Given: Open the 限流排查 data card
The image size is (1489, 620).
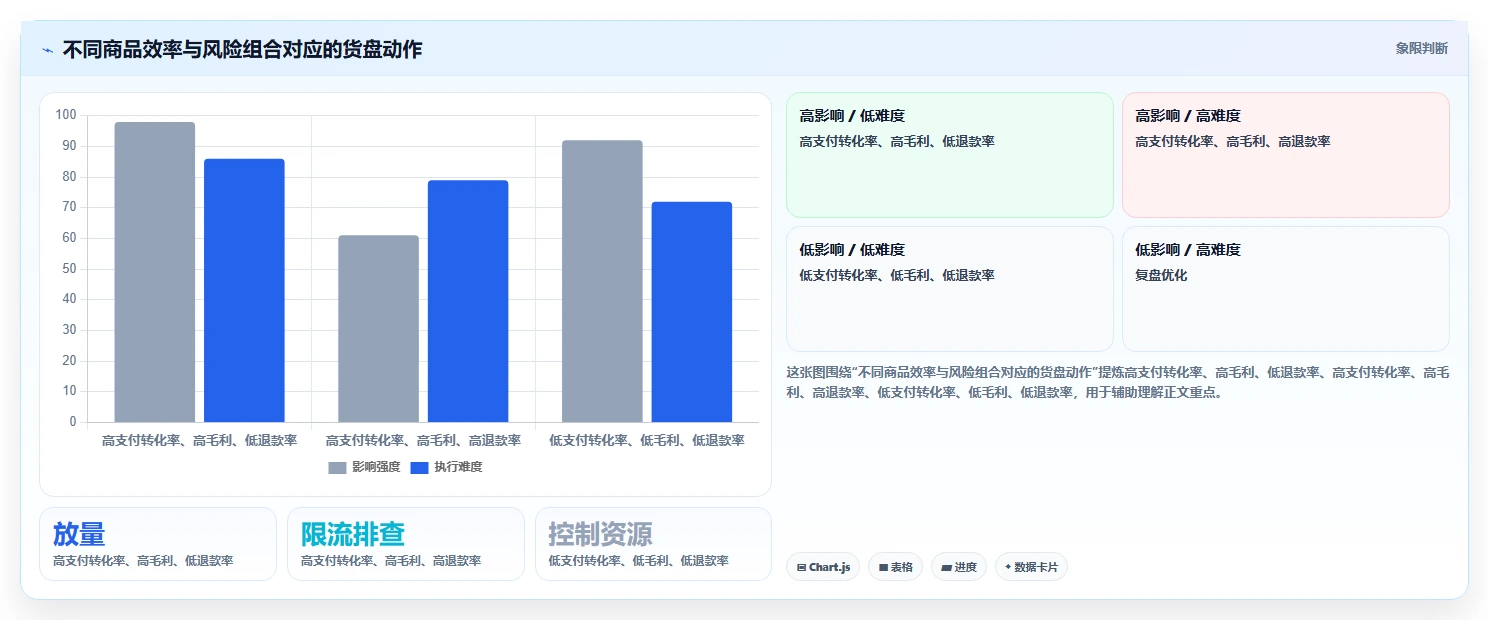Looking at the screenshot, I should click(406, 544).
